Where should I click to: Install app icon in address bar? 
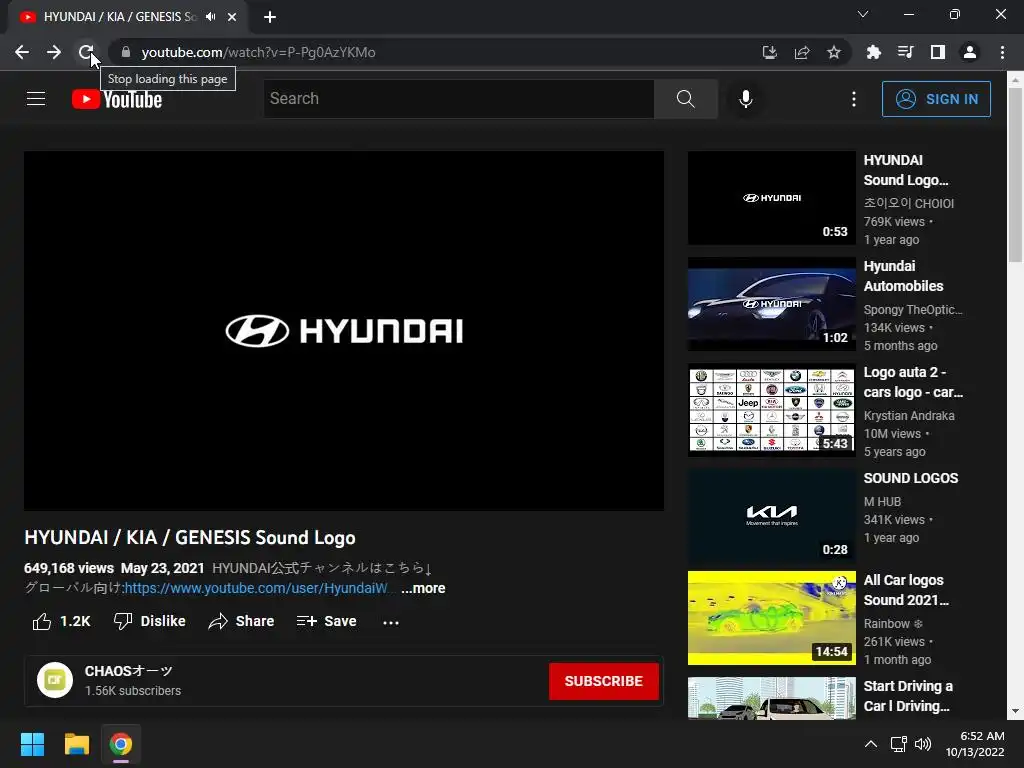(769, 52)
